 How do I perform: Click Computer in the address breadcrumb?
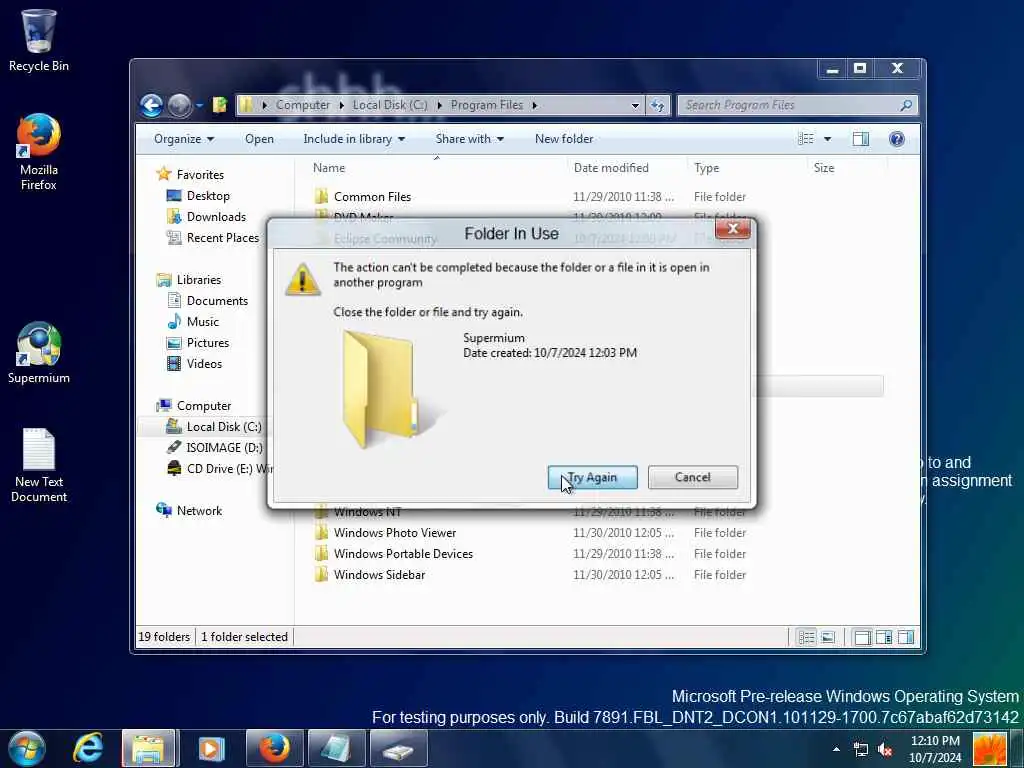pyautogui.click(x=303, y=105)
